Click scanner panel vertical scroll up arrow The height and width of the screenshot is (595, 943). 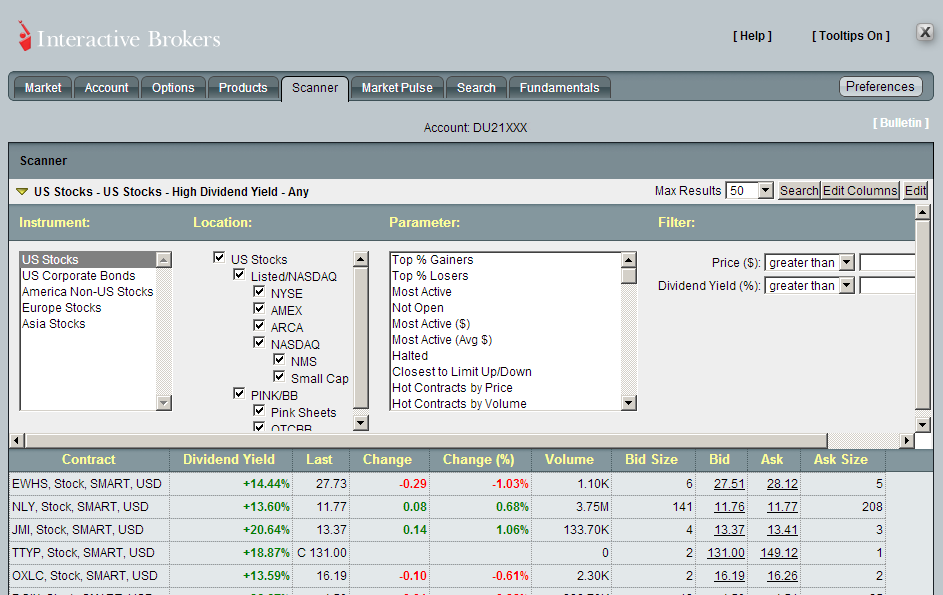pyautogui.click(x=923, y=212)
